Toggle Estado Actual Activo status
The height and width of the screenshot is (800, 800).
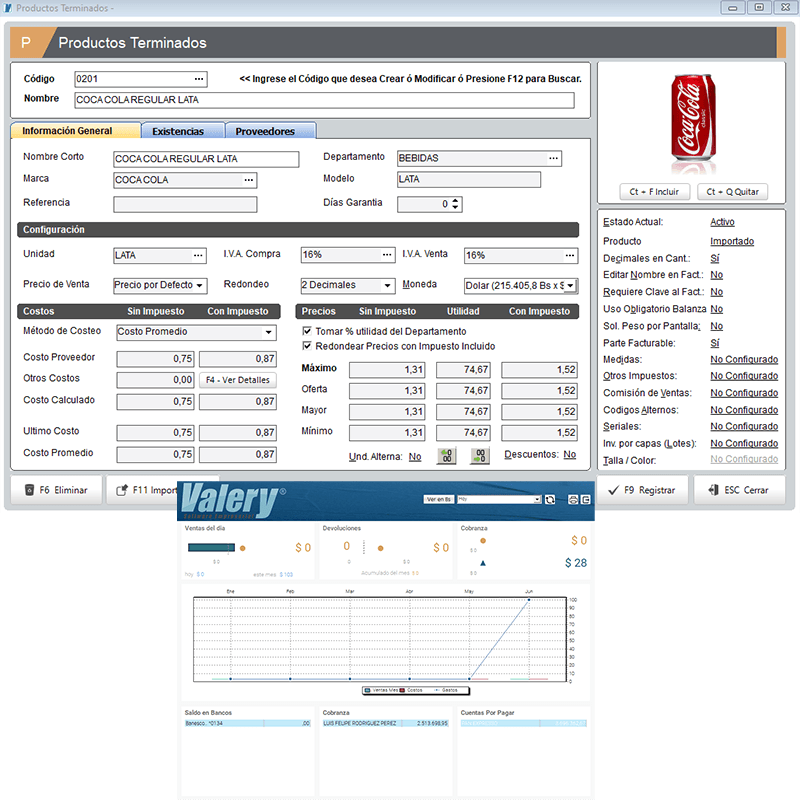coord(722,222)
